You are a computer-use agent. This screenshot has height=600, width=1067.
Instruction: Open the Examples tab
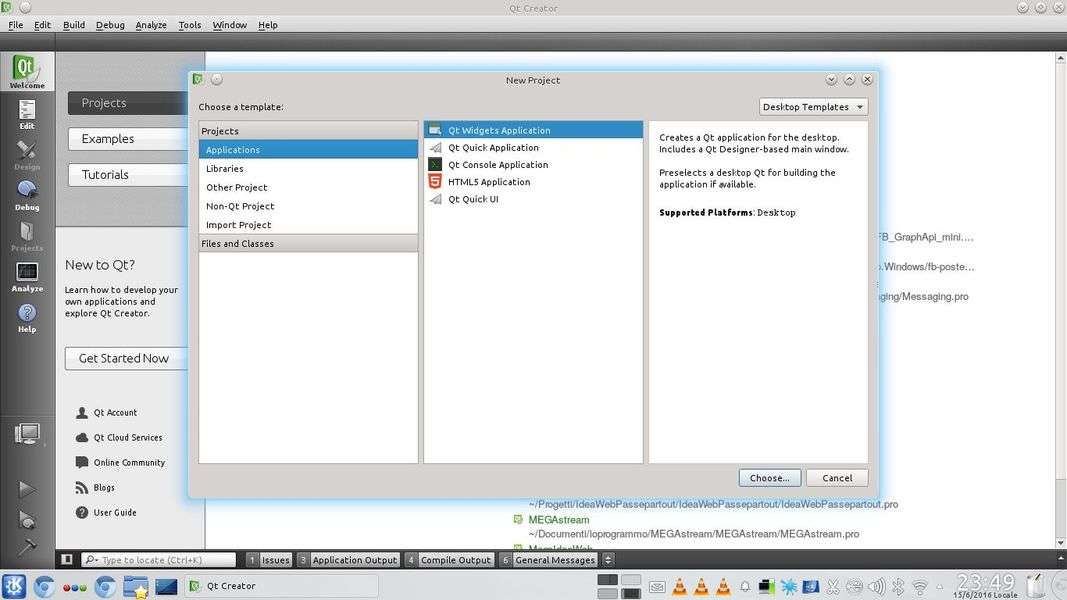pos(128,139)
